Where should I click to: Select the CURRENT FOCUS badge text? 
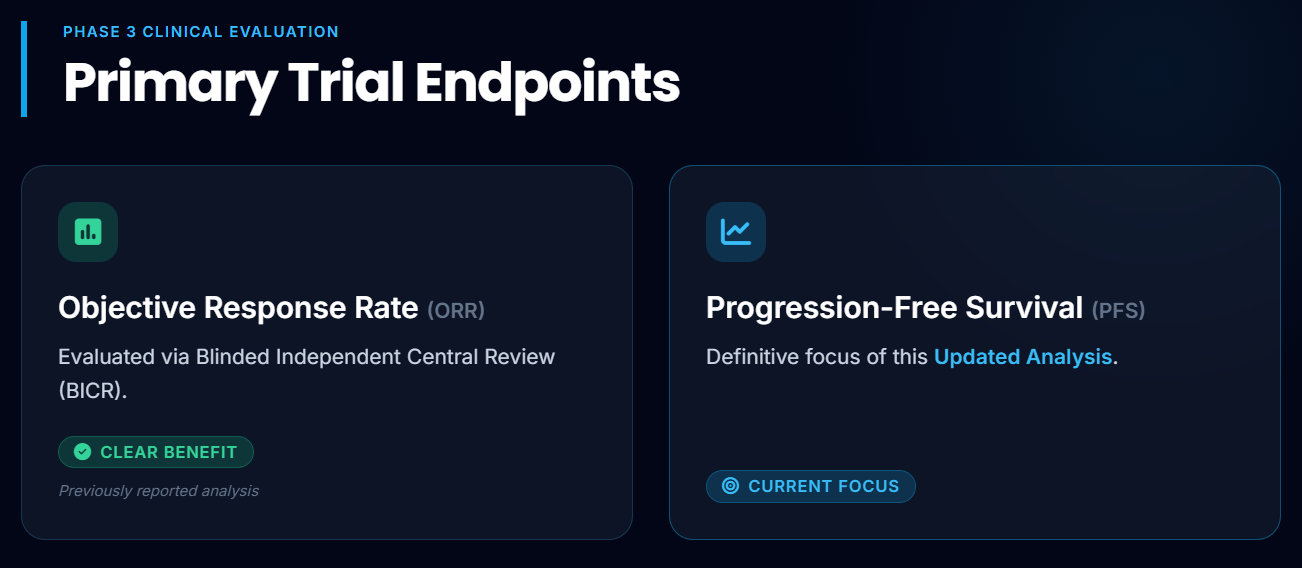(823, 486)
